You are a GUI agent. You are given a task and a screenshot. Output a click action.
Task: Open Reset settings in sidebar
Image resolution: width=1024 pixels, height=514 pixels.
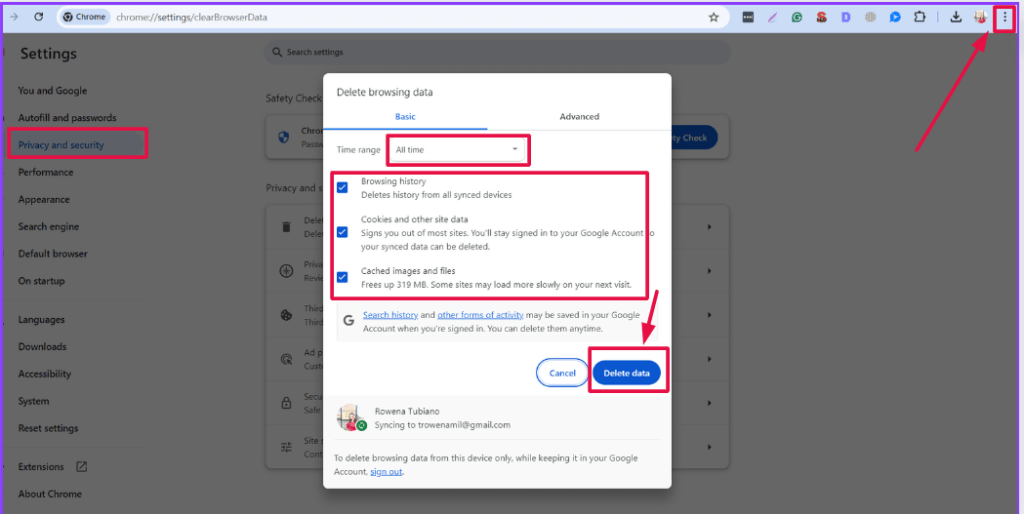pyautogui.click(x=48, y=428)
